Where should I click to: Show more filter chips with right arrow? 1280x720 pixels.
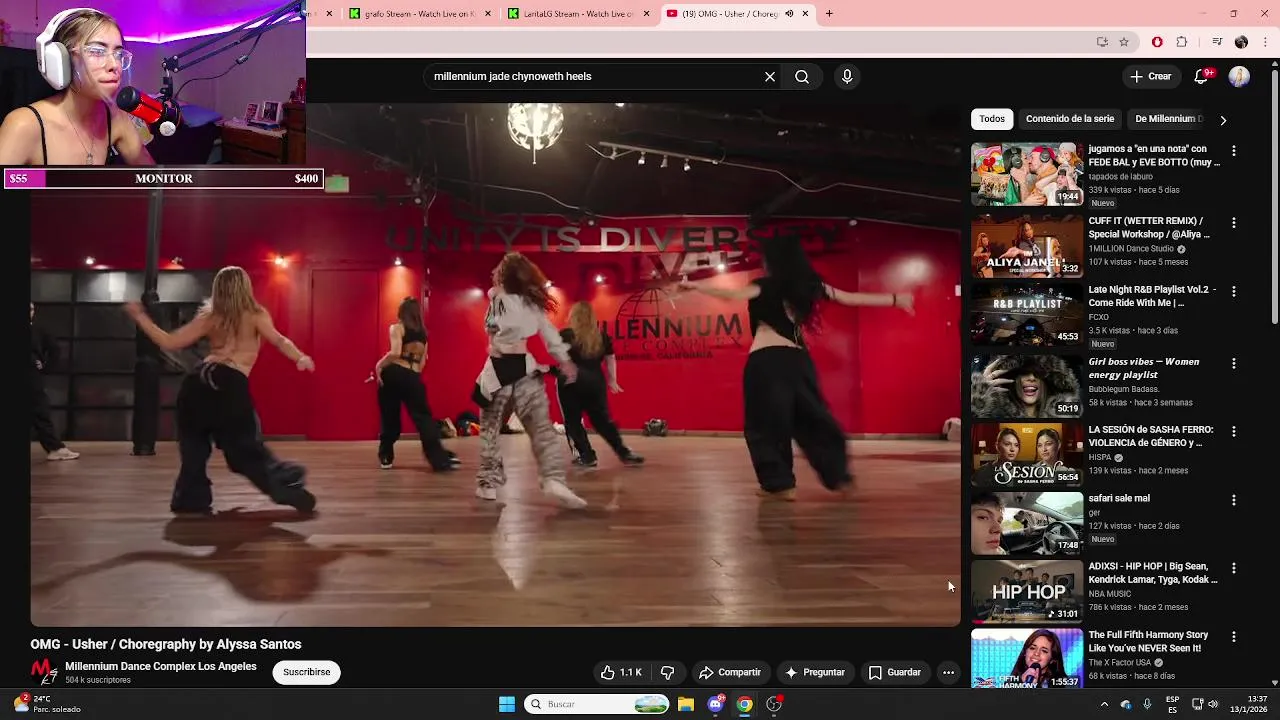point(1223,120)
